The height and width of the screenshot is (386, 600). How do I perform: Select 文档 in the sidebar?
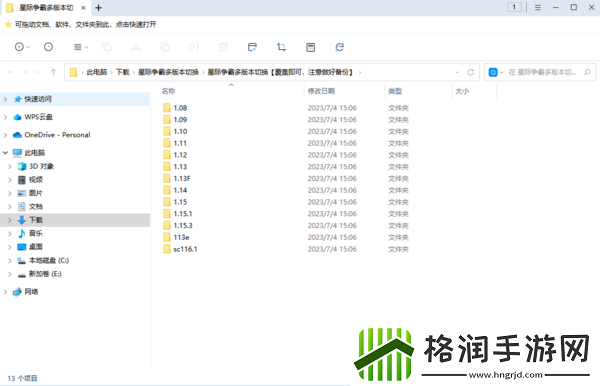tap(36, 207)
